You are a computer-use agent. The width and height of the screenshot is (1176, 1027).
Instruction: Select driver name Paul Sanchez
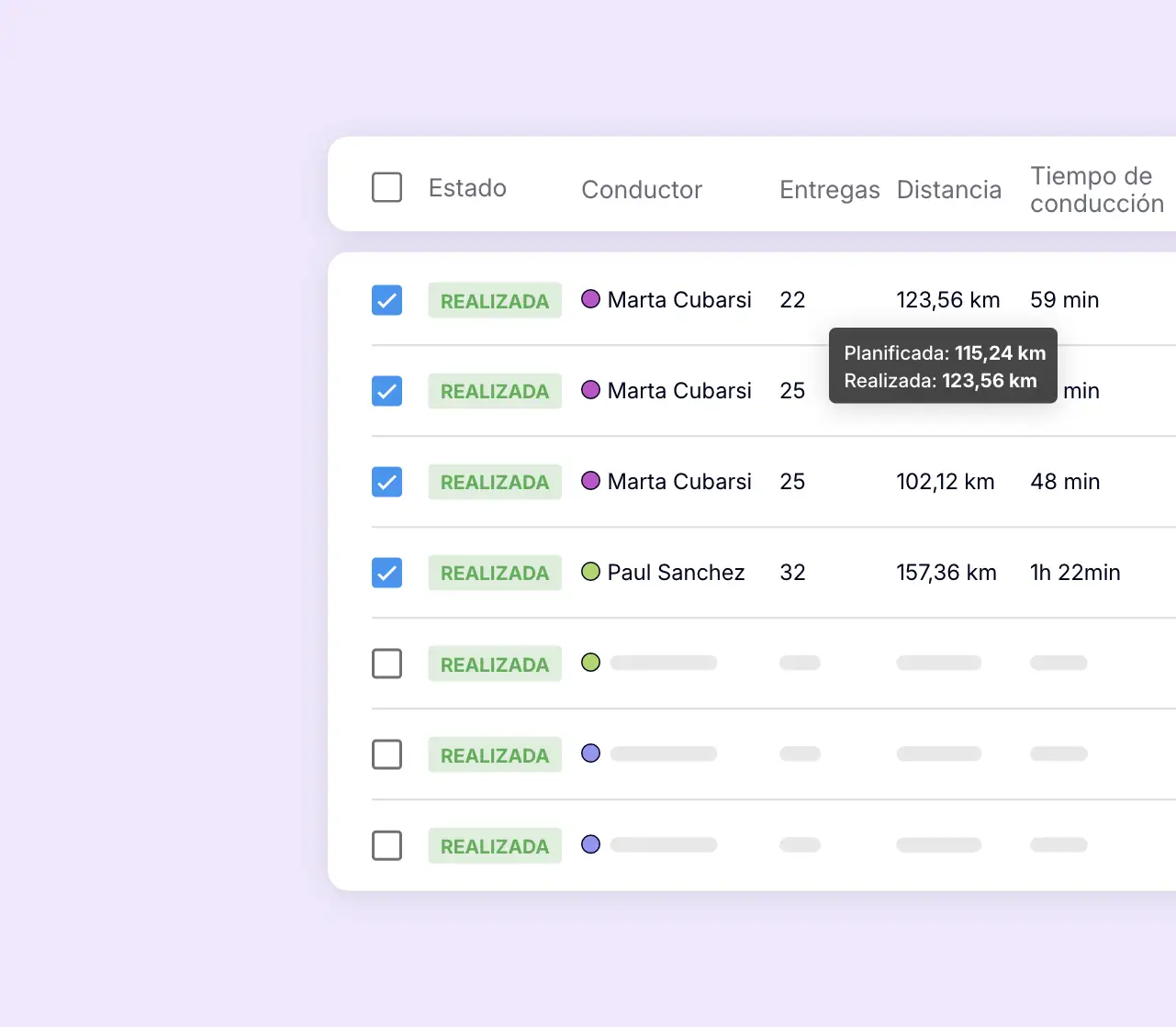click(x=676, y=573)
